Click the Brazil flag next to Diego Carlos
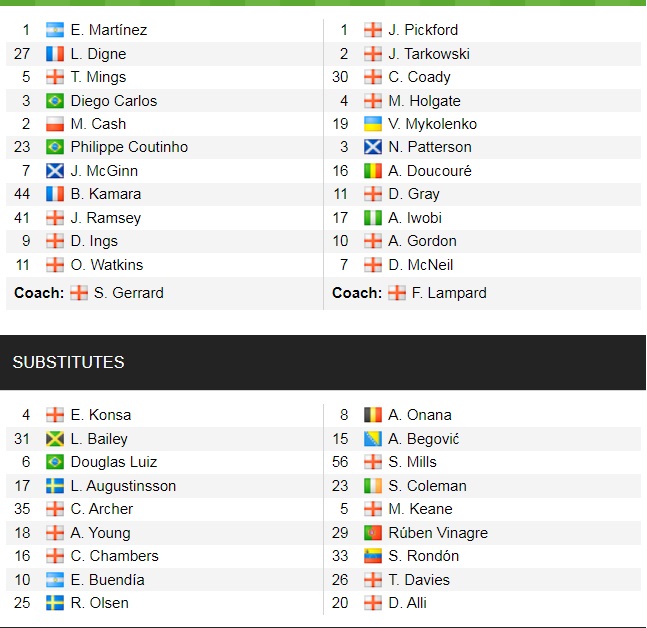Viewport: 647px width, 628px height. point(55,100)
